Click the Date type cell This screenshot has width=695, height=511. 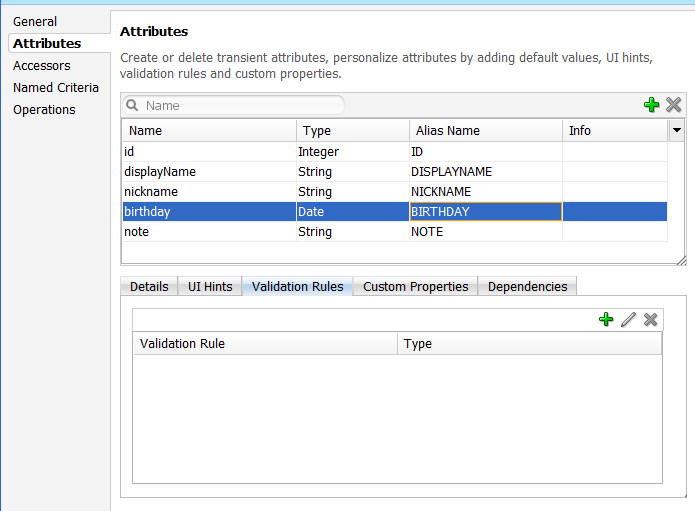click(x=353, y=211)
